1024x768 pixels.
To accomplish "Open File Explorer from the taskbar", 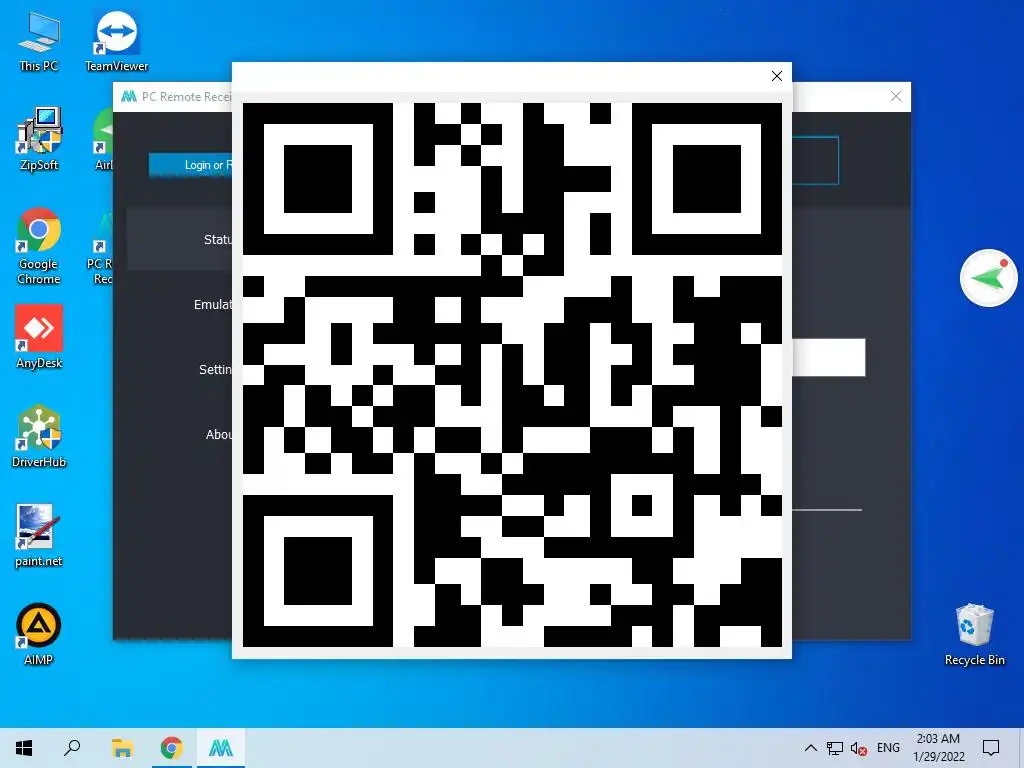I will click(122, 748).
